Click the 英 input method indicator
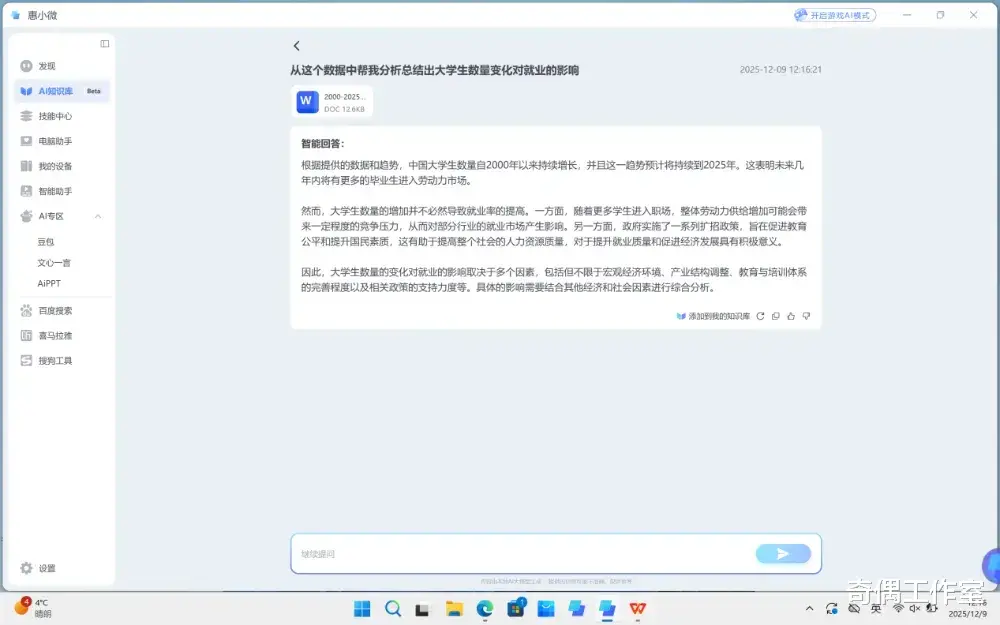Screen dimensions: 1000x625 coord(876,609)
